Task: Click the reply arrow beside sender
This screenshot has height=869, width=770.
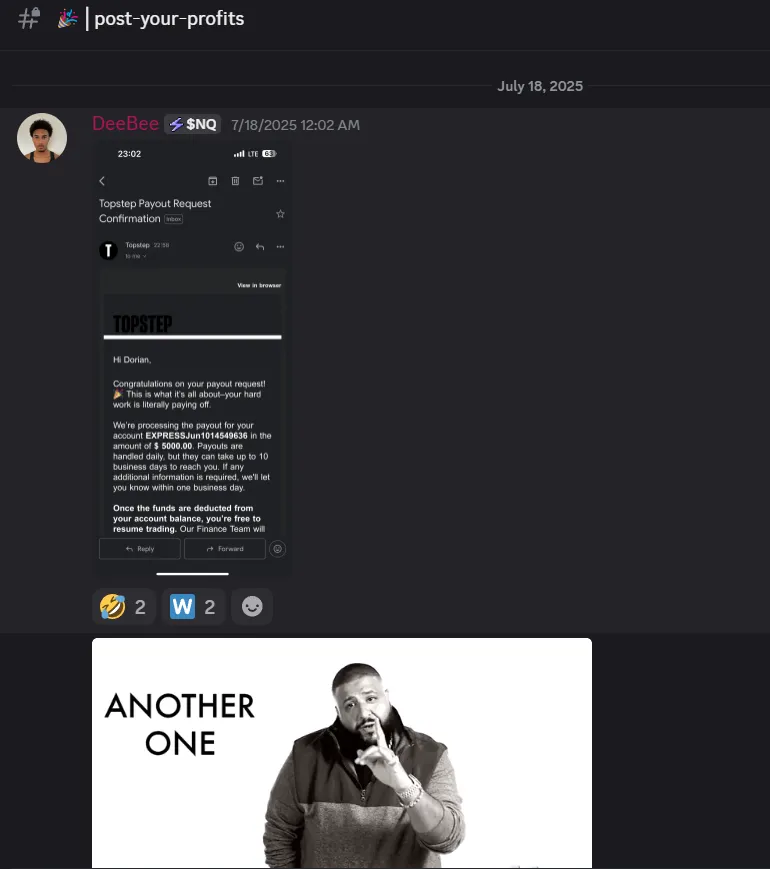Action: point(260,247)
